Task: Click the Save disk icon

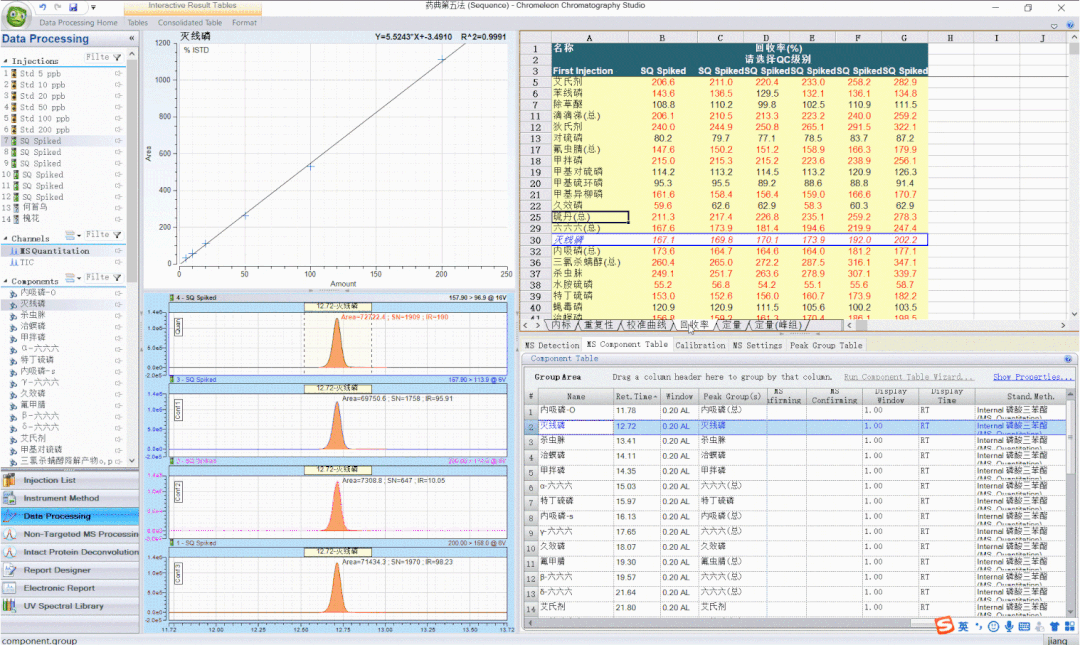Action: pyautogui.click(x=73, y=7)
